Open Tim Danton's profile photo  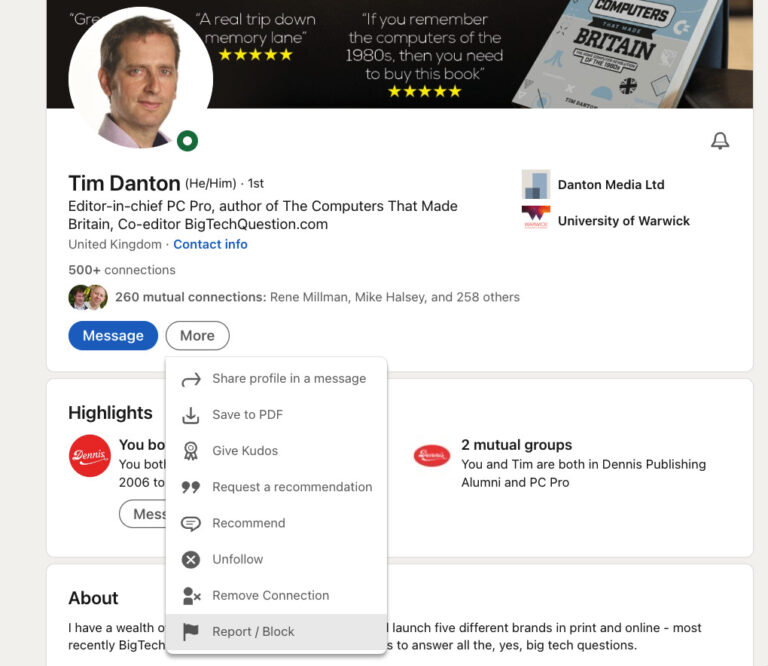[141, 77]
